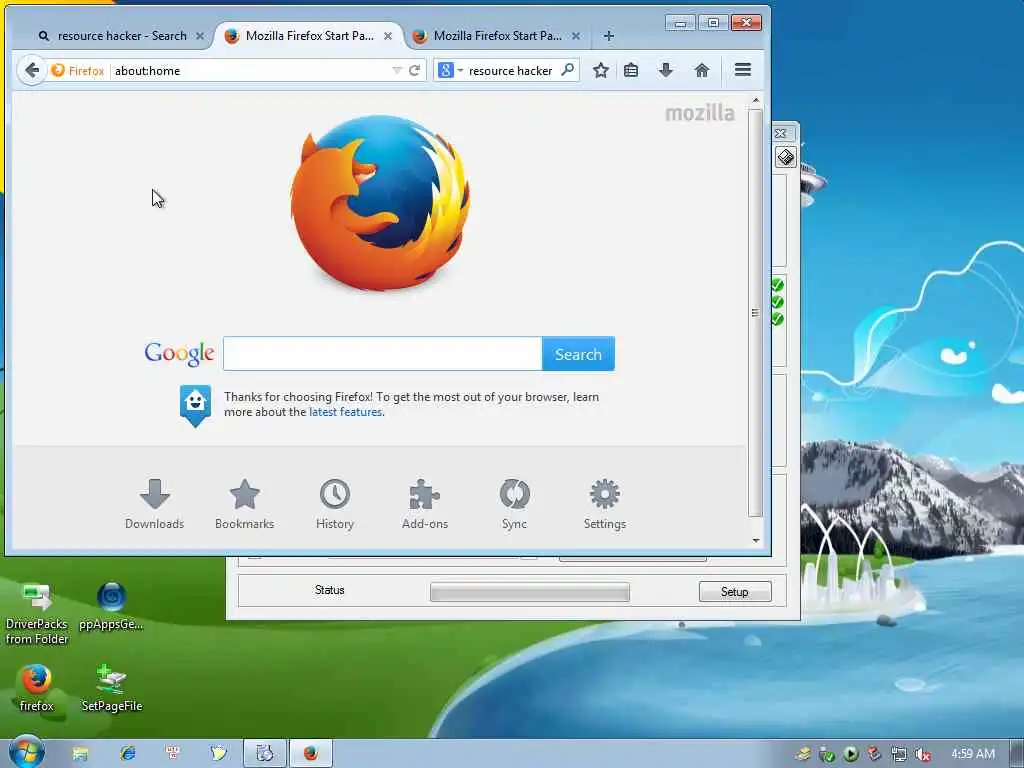Open the Settings shortcut on start page
Viewport: 1024px width, 768px height.
[605, 504]
